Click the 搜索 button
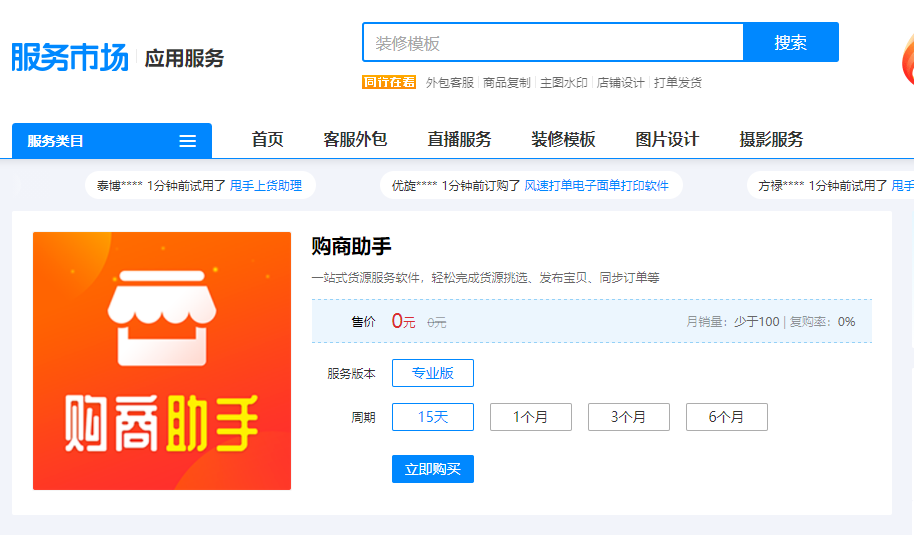The height and width of the screenshot is (535, 914). 790,43
